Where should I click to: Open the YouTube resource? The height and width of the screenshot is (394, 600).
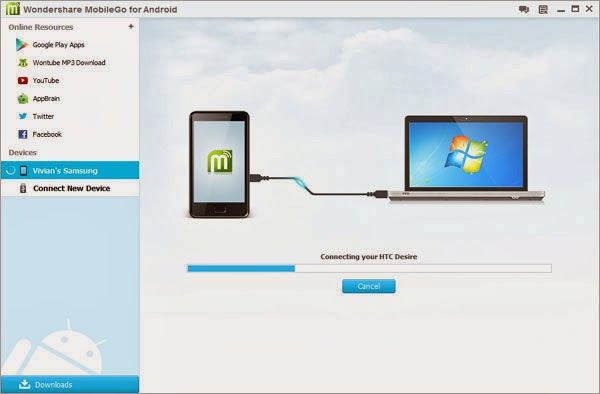pyautogui.click(x=46, y=81)
